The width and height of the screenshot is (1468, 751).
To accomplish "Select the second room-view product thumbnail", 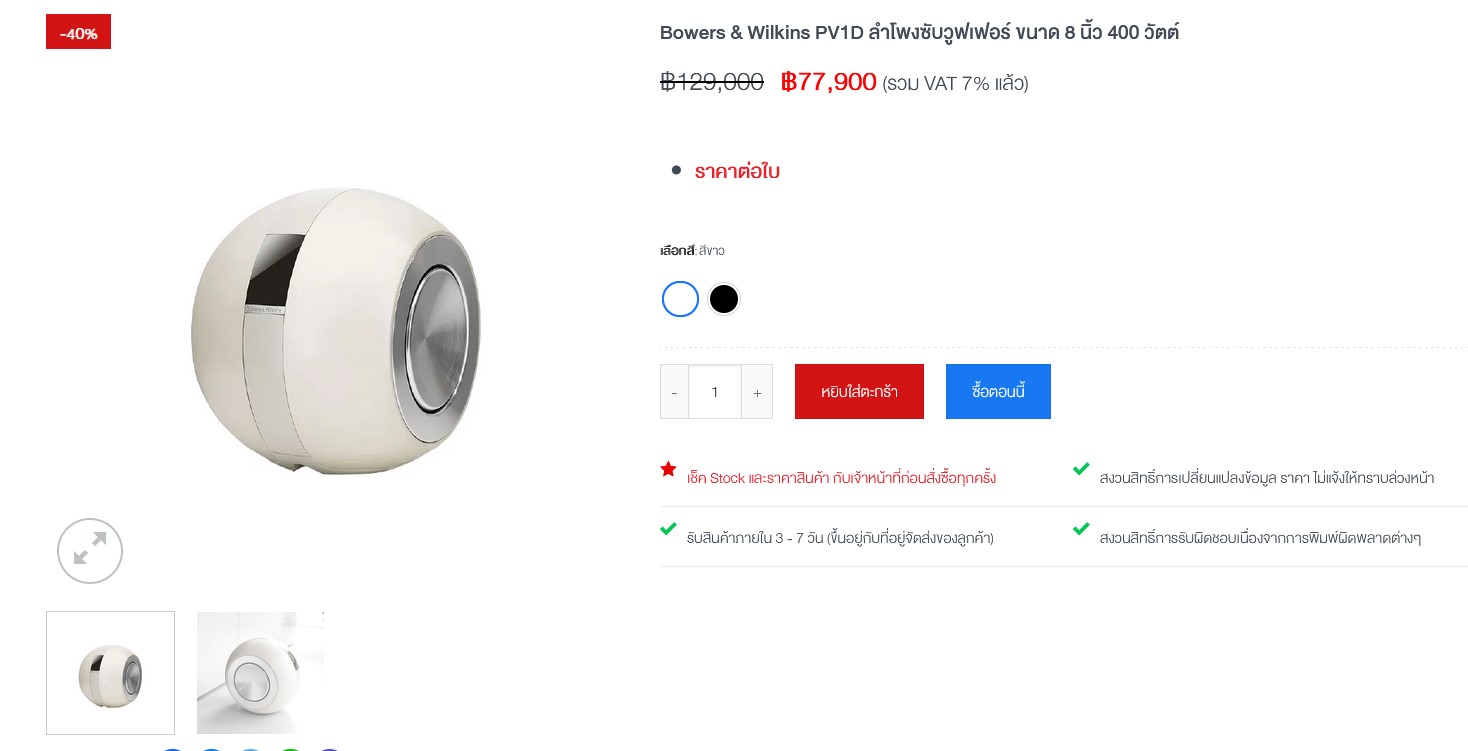I will (x=260, y=673).
